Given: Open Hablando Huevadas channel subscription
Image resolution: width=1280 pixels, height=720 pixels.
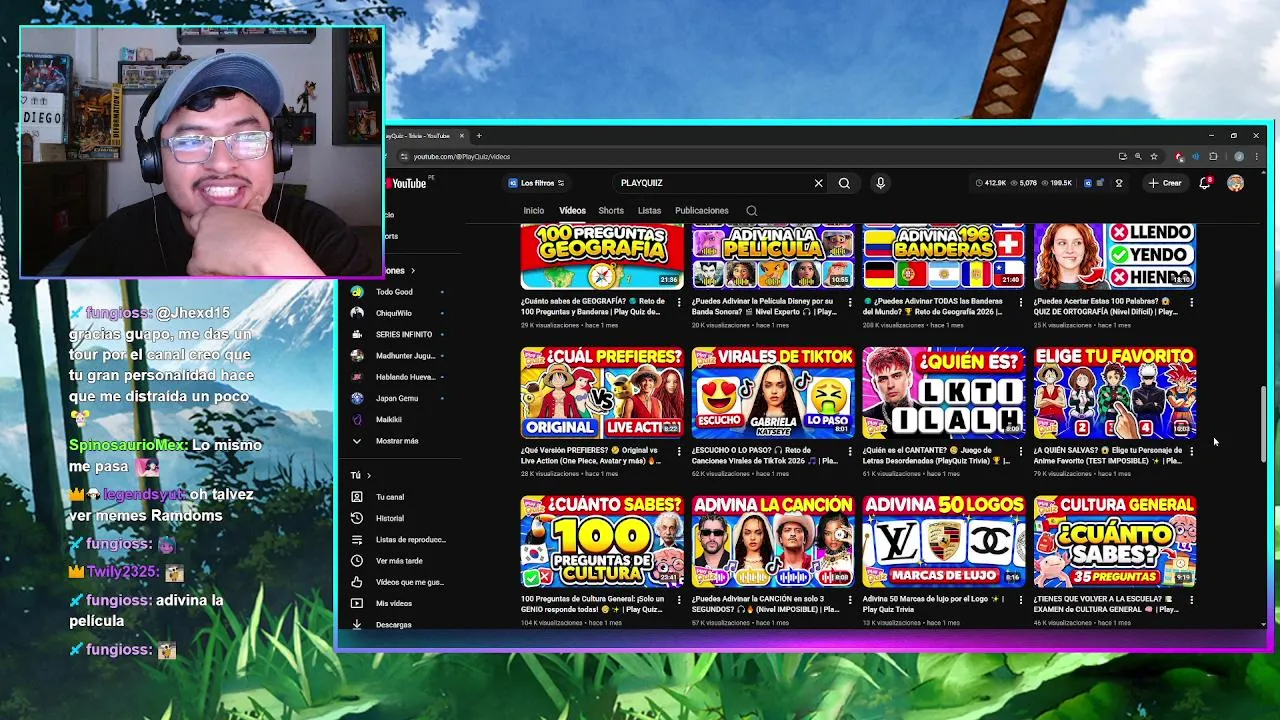Looking at the screenshot, I should [398, 377].
